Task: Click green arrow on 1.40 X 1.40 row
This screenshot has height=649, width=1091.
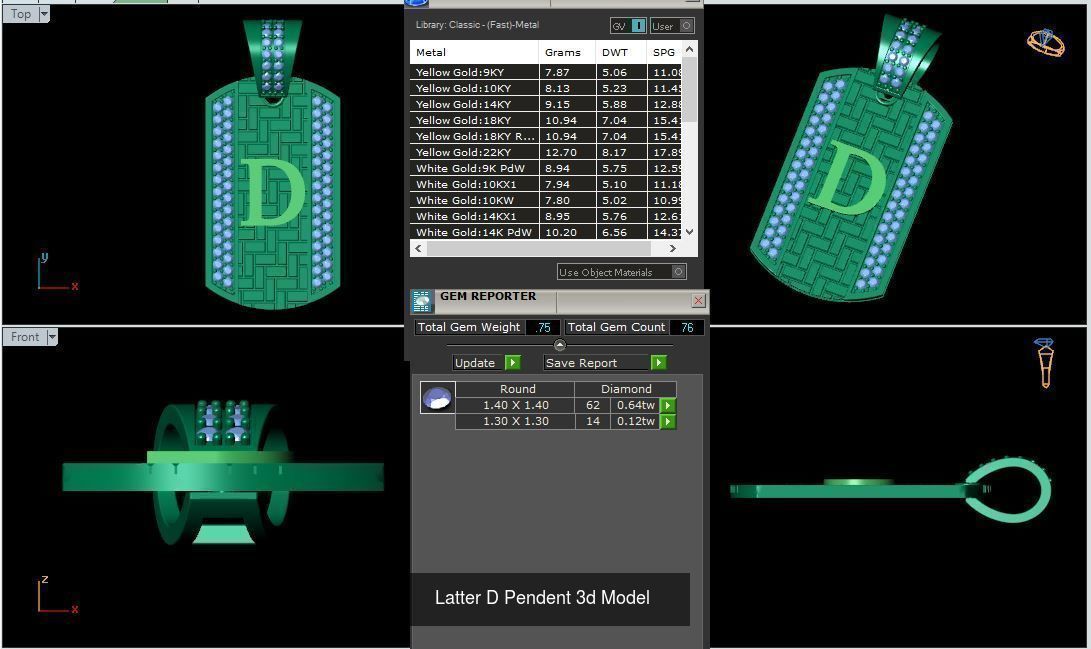Action: [667, 406]
